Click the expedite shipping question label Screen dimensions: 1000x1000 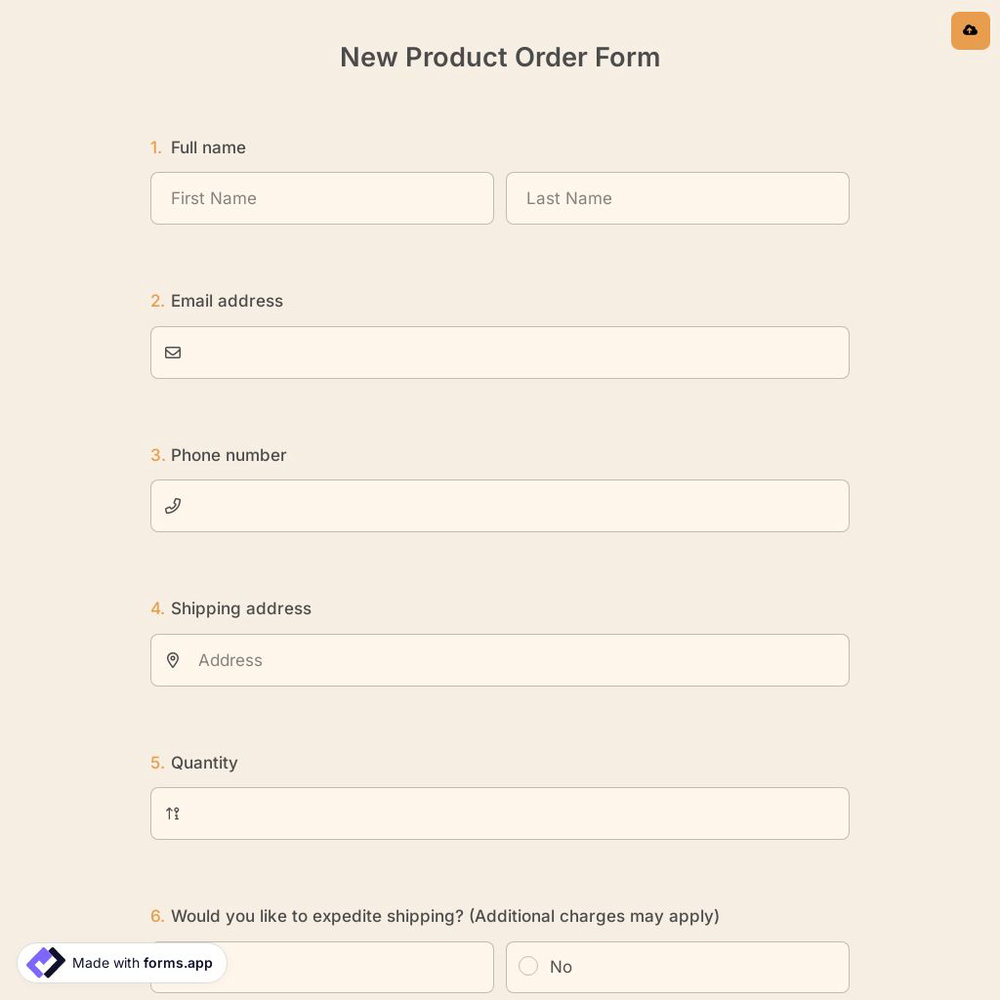(x=444, y=916)
